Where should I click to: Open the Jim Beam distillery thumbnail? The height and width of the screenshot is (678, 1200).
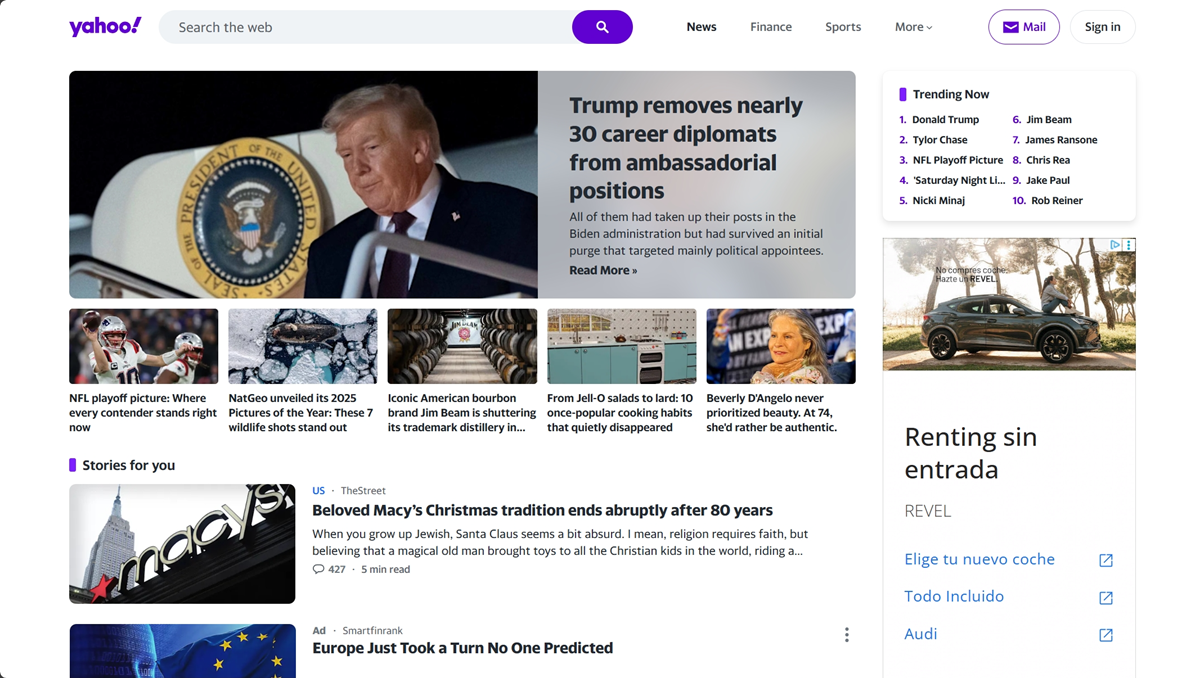(462, 346)
